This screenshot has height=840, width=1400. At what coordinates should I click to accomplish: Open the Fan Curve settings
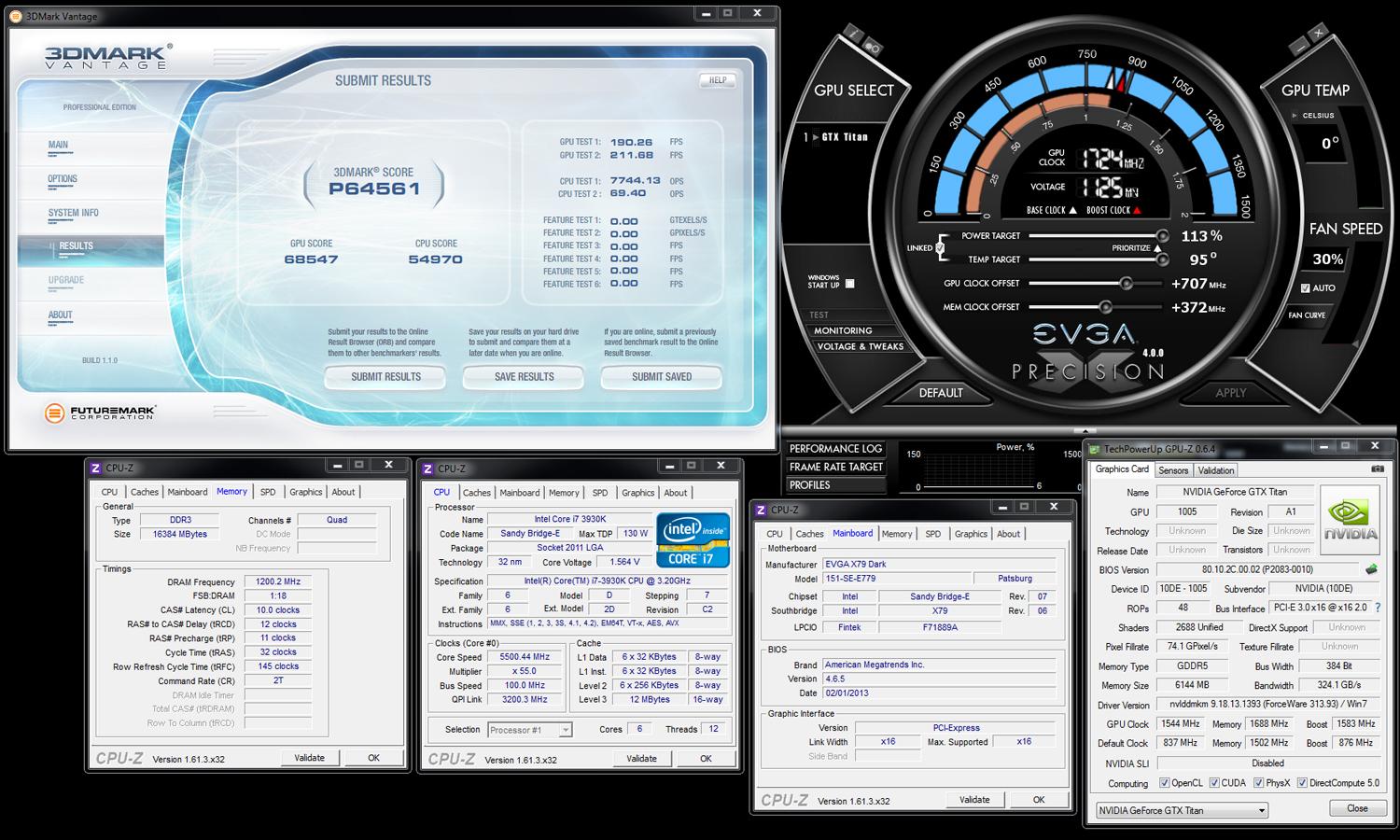1307,315
